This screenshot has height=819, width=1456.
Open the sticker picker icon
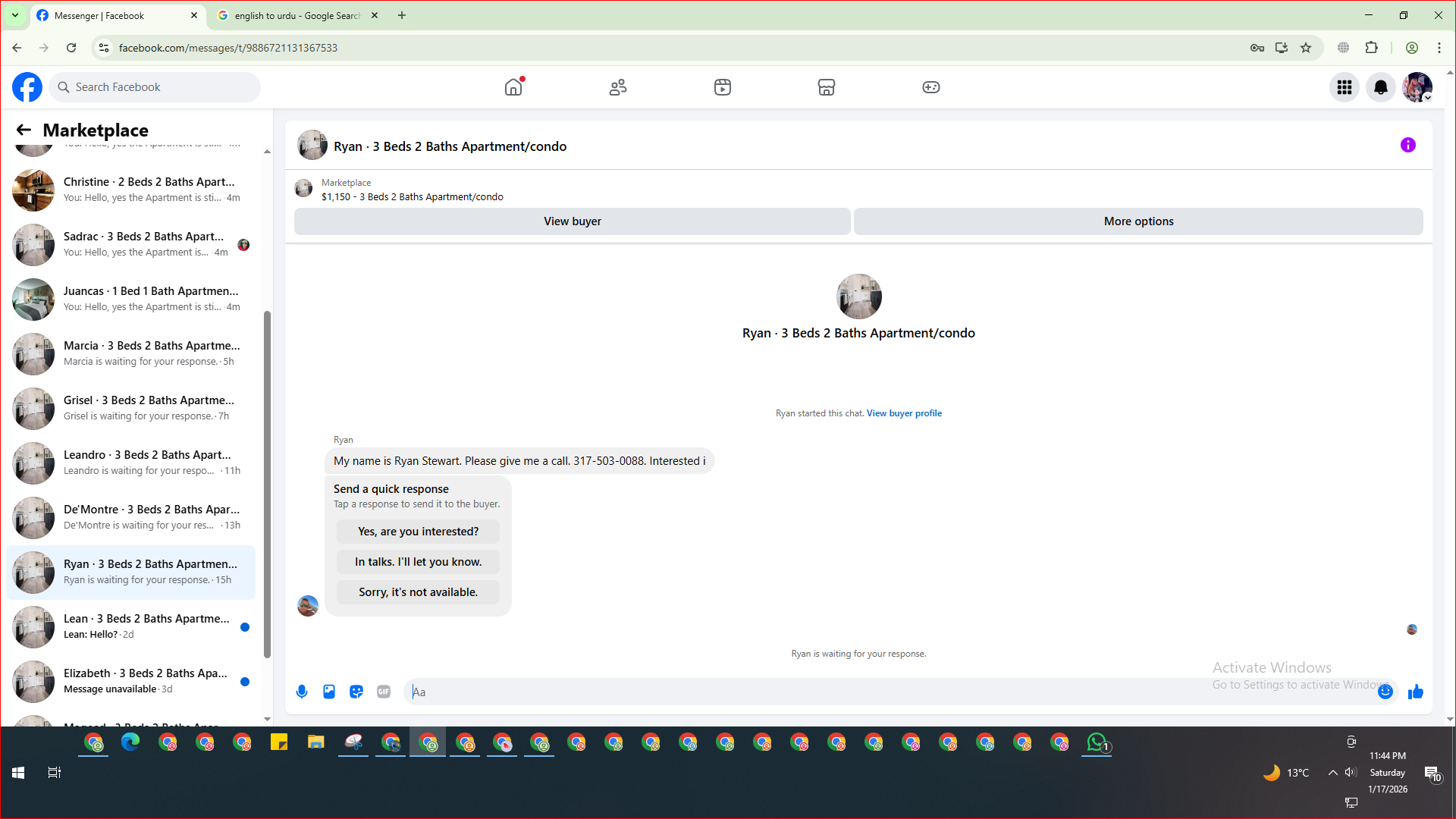coord(356,692)
